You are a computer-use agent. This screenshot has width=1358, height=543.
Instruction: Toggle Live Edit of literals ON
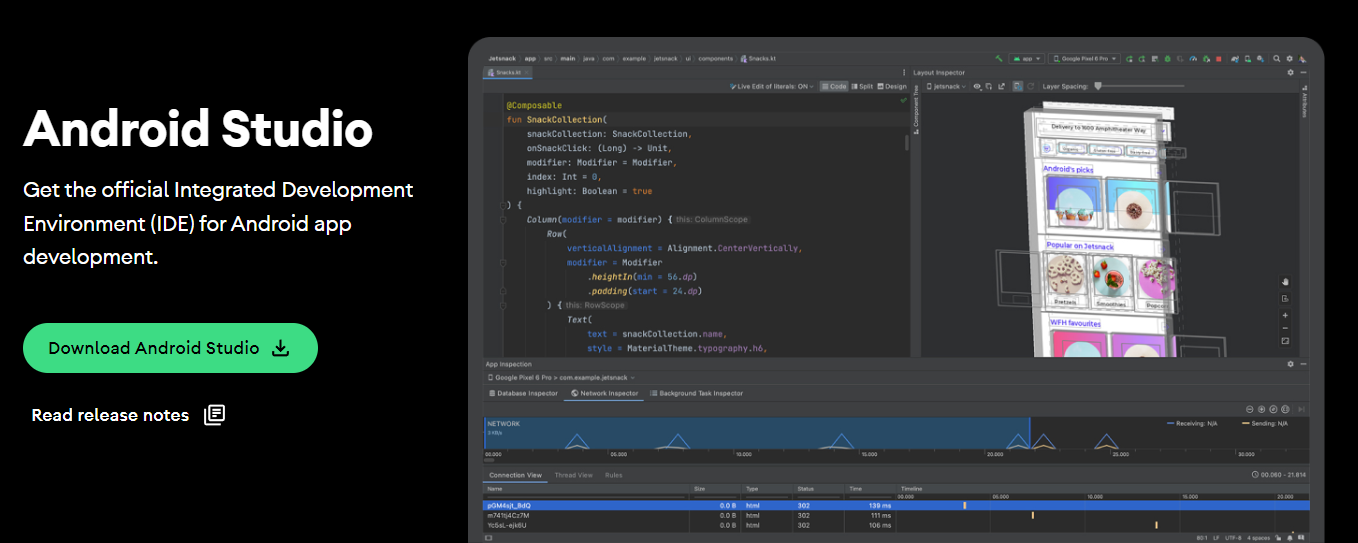[772, 86]
